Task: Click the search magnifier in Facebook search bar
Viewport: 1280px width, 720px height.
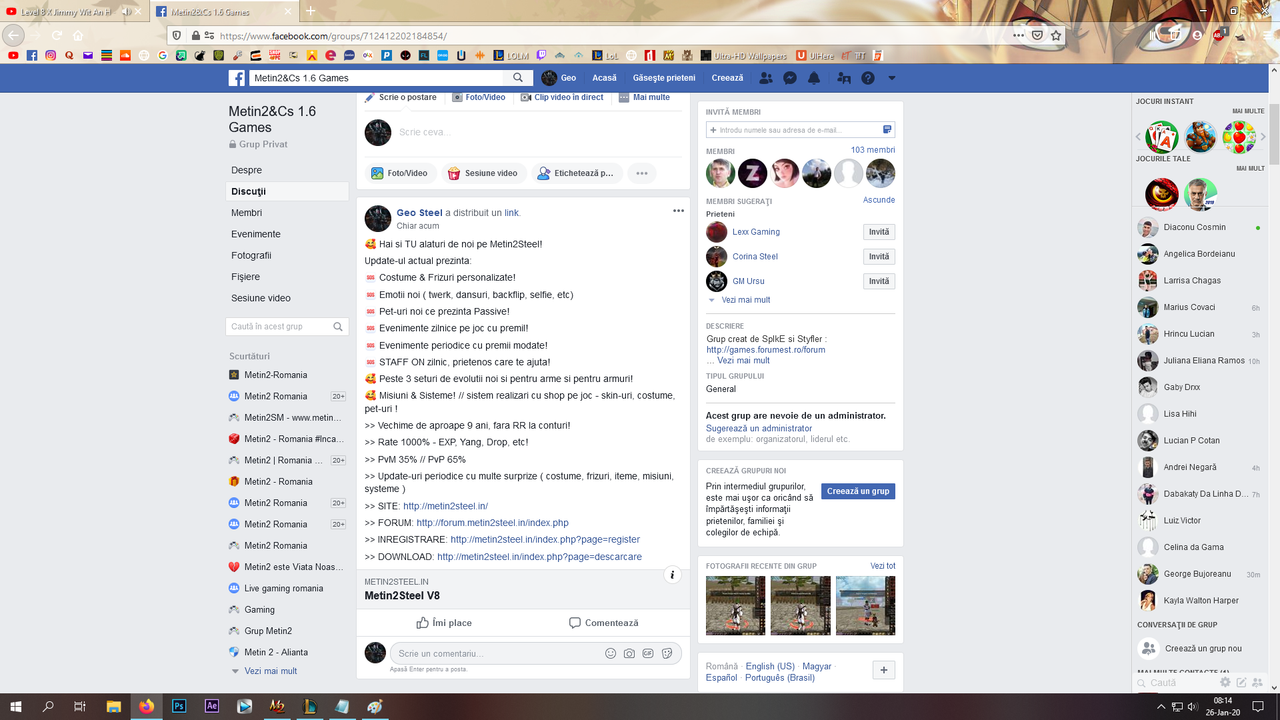Action: click(518, 78)
